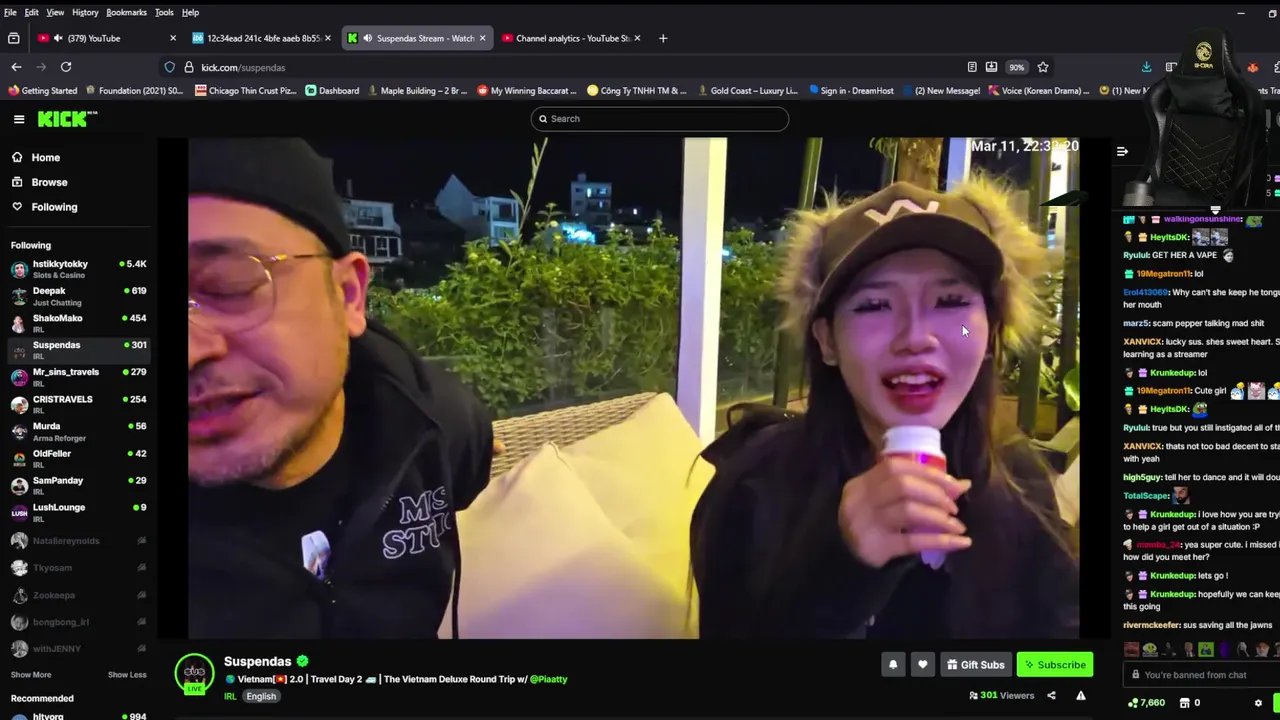Open Following in the sidebar
This screenshot has width=1280, height=720.
point(54,207)
